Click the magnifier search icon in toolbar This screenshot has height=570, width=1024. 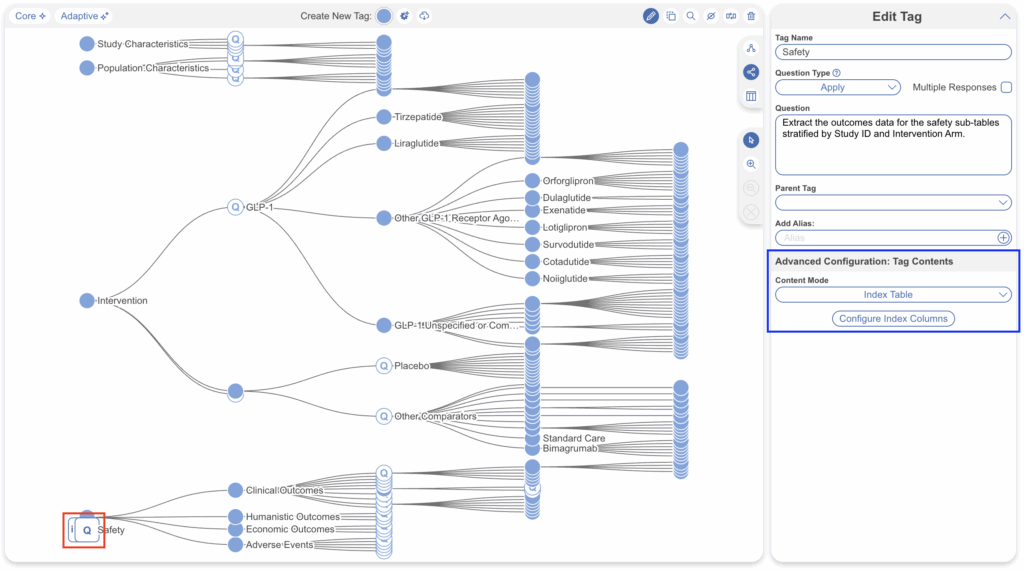pos(691,16)
